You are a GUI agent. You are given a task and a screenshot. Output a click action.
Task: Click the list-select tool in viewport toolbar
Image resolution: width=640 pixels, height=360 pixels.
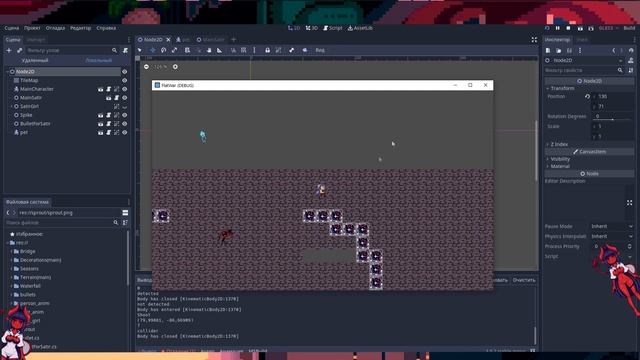[187, 50]
